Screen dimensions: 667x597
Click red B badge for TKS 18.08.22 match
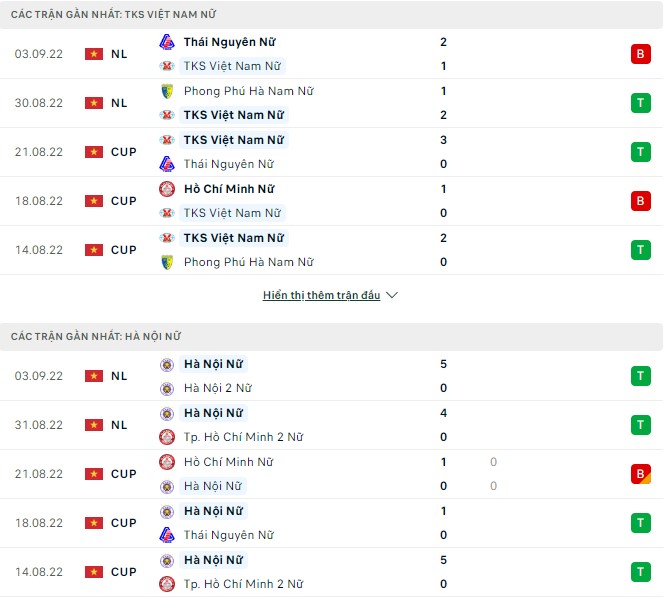point(640,201)
